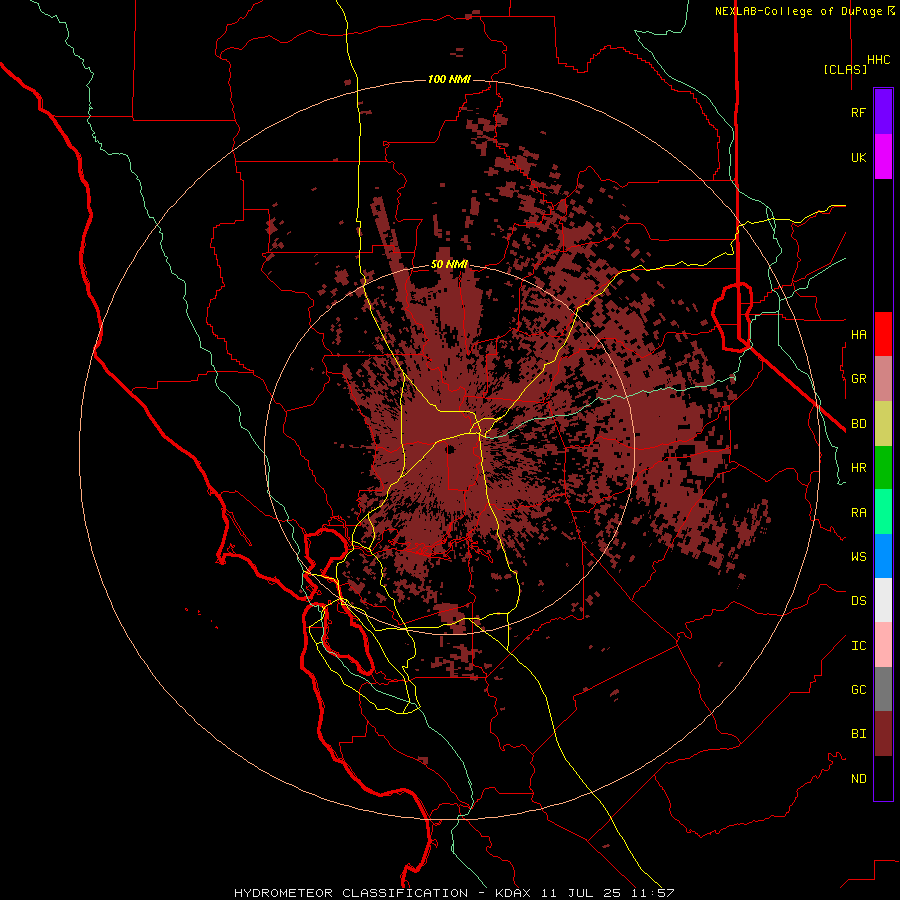This screenshot has height=900, width=900.
Task: Click the HA legend label
Action: pyautogui.click(x=858, y=334)
